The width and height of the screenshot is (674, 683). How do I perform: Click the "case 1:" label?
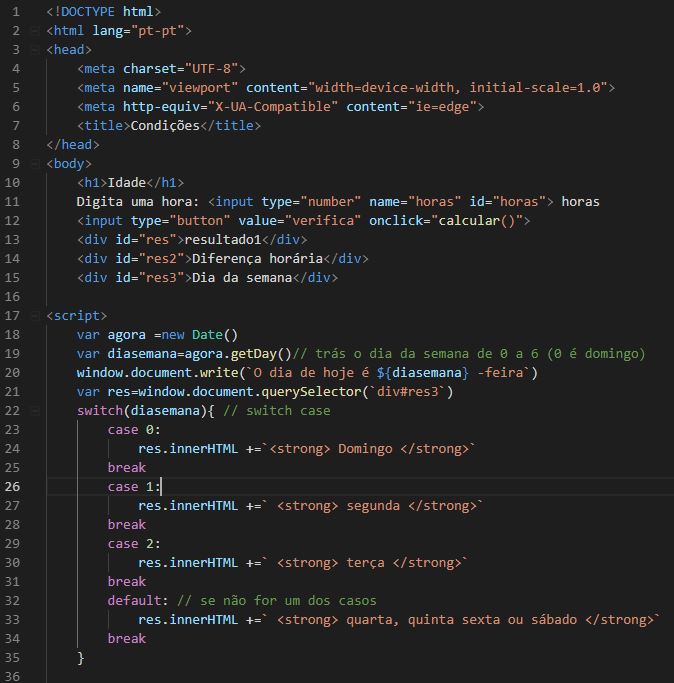pyautogui.click(x=134, y=487)
